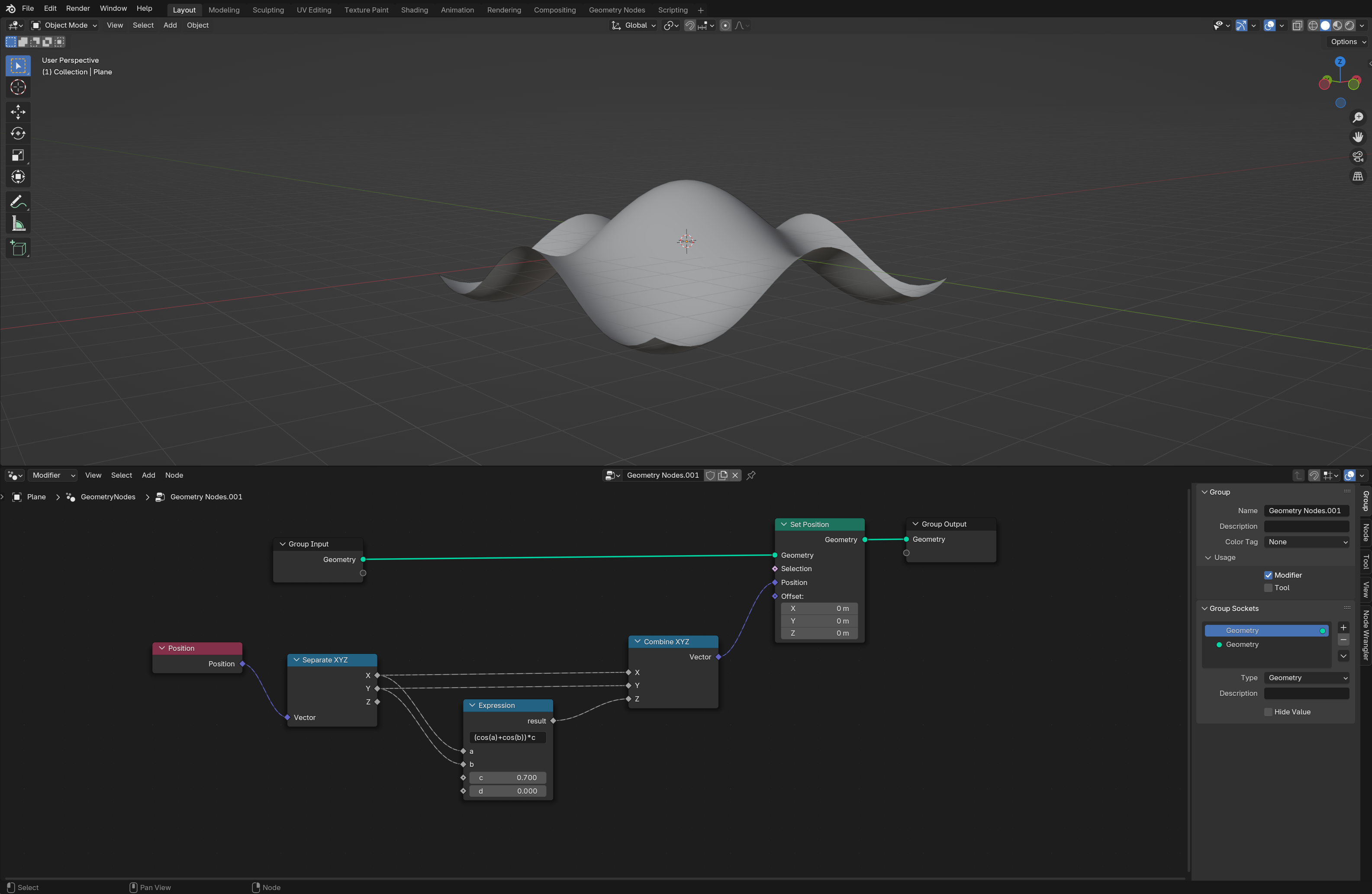This screenshot has width=1372, height=894.
Task: Open the Render menu
Action: coord(78,9)
